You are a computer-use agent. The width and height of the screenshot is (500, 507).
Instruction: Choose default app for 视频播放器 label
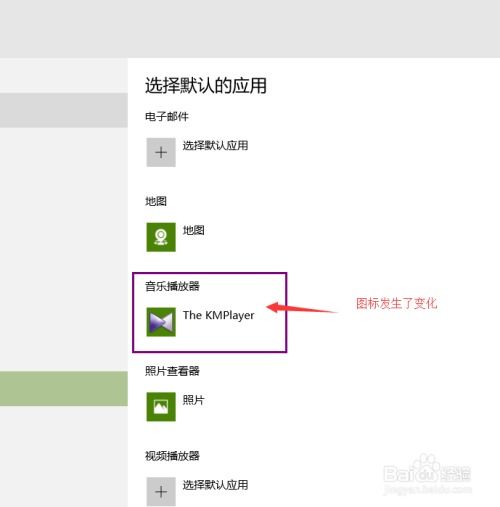(215, 485)
